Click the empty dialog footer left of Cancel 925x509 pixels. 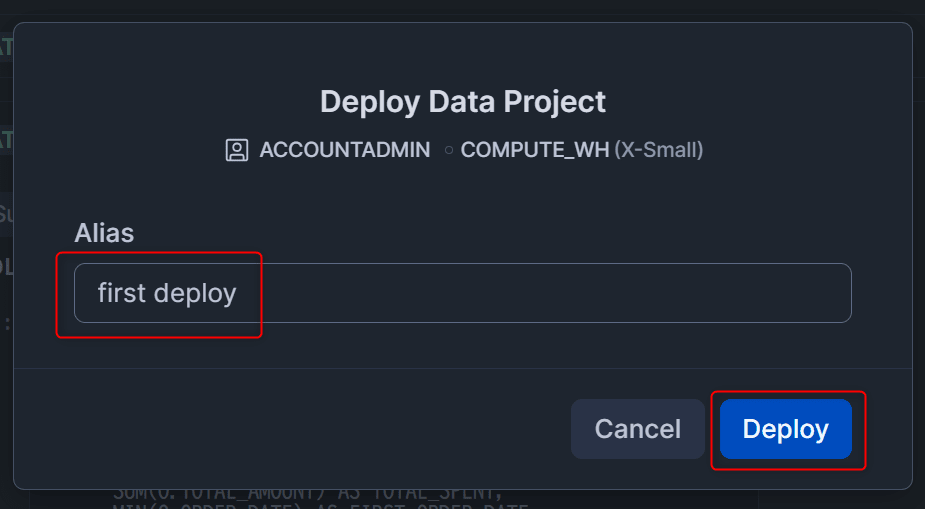(300, 429)
